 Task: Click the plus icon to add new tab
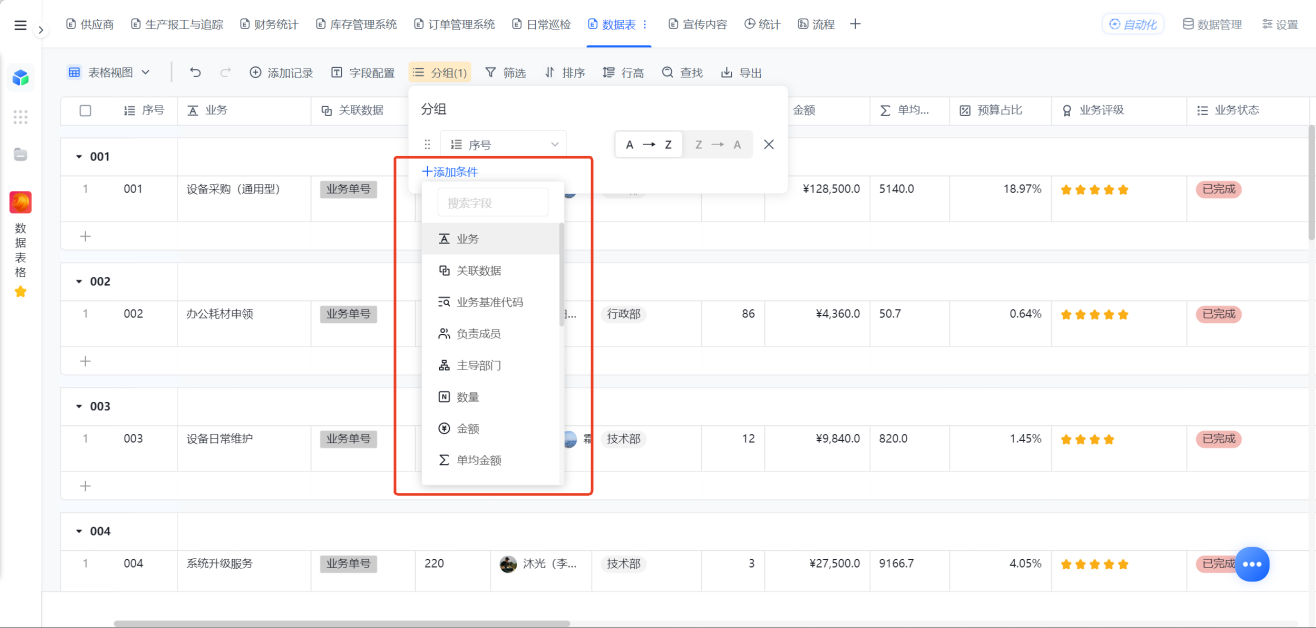pos(855,24)
